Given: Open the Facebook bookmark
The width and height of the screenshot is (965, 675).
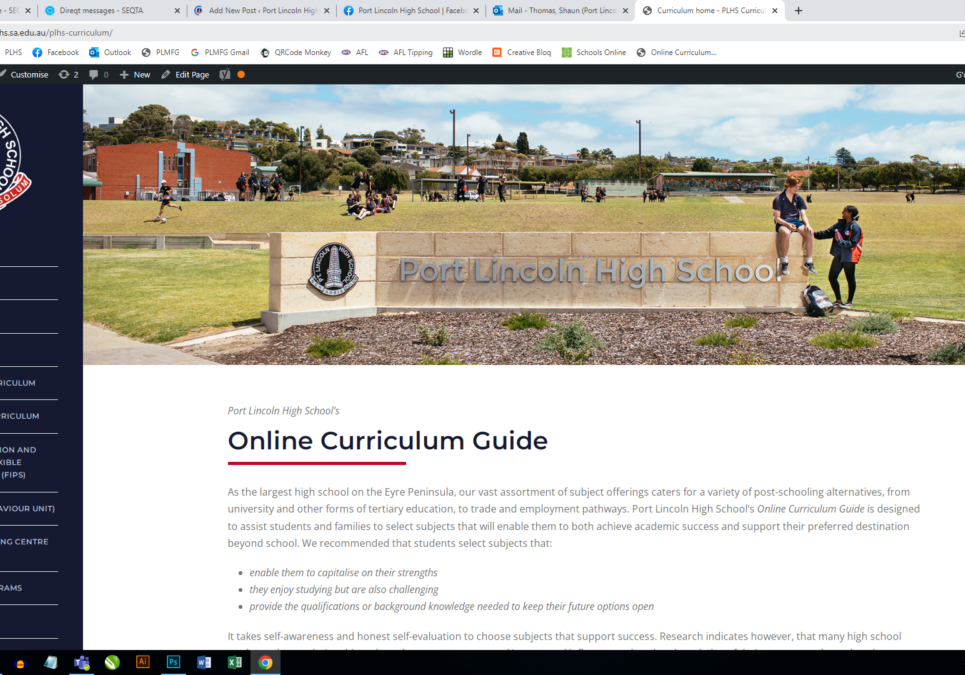Looking at the screenshot, I should 55,52.
